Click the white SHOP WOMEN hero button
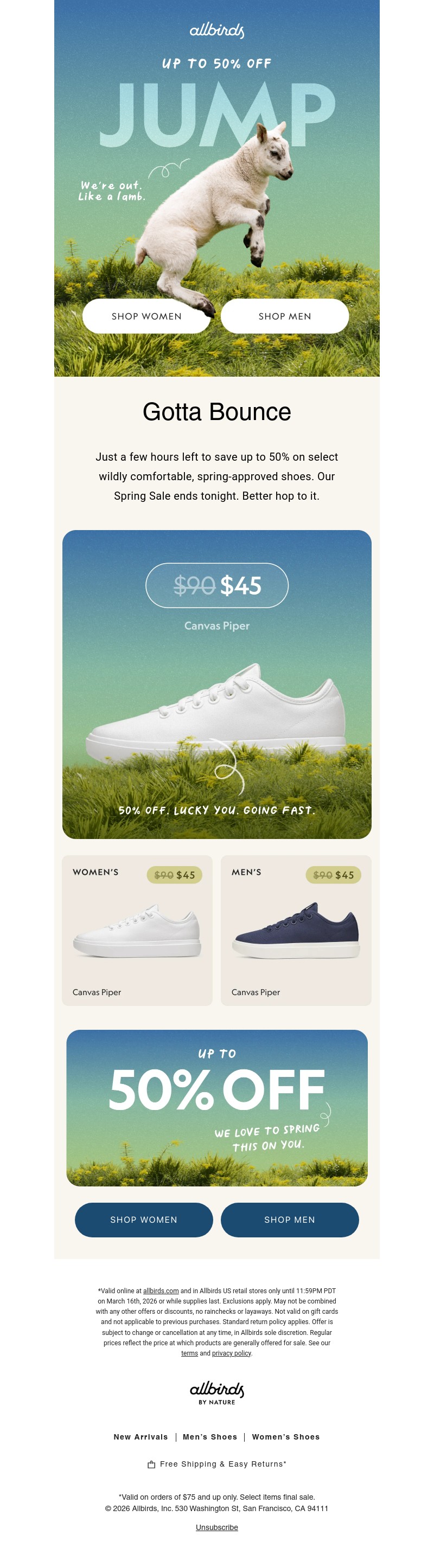434x1568 pixels. click(x=146, y=316)
